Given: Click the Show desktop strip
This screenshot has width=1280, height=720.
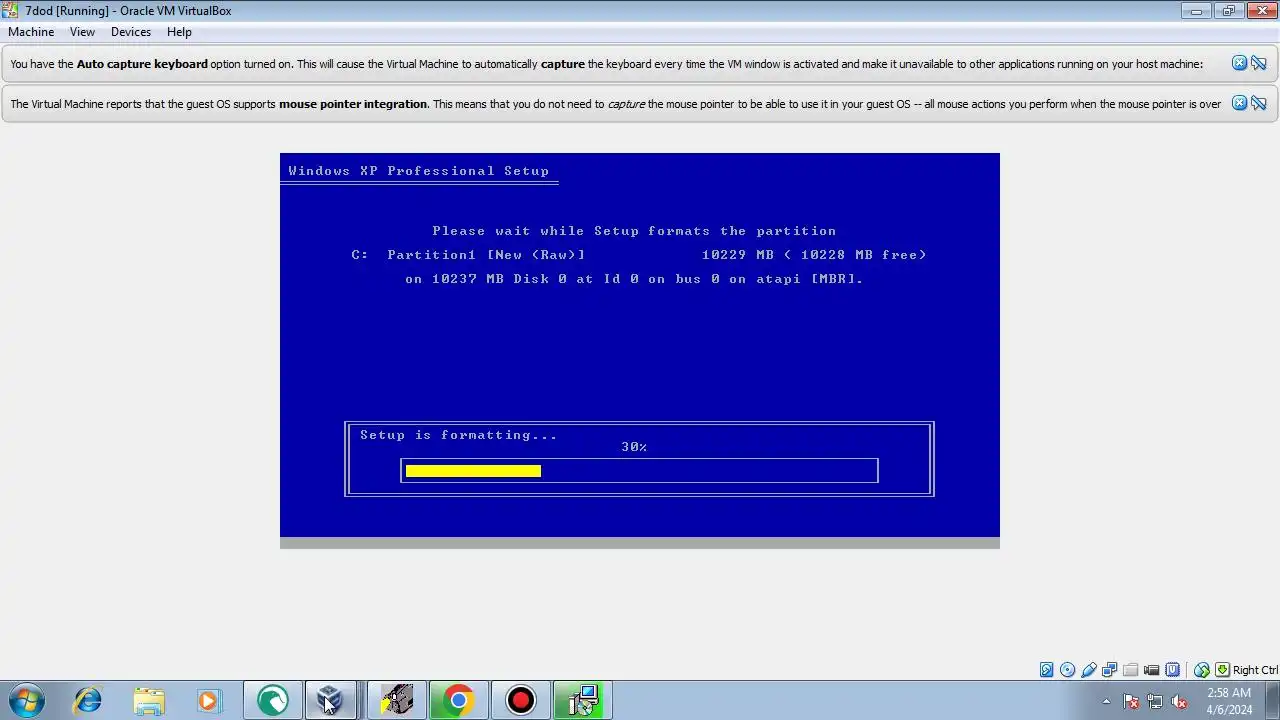Looking at the screenshot, I should [1273, 700].
